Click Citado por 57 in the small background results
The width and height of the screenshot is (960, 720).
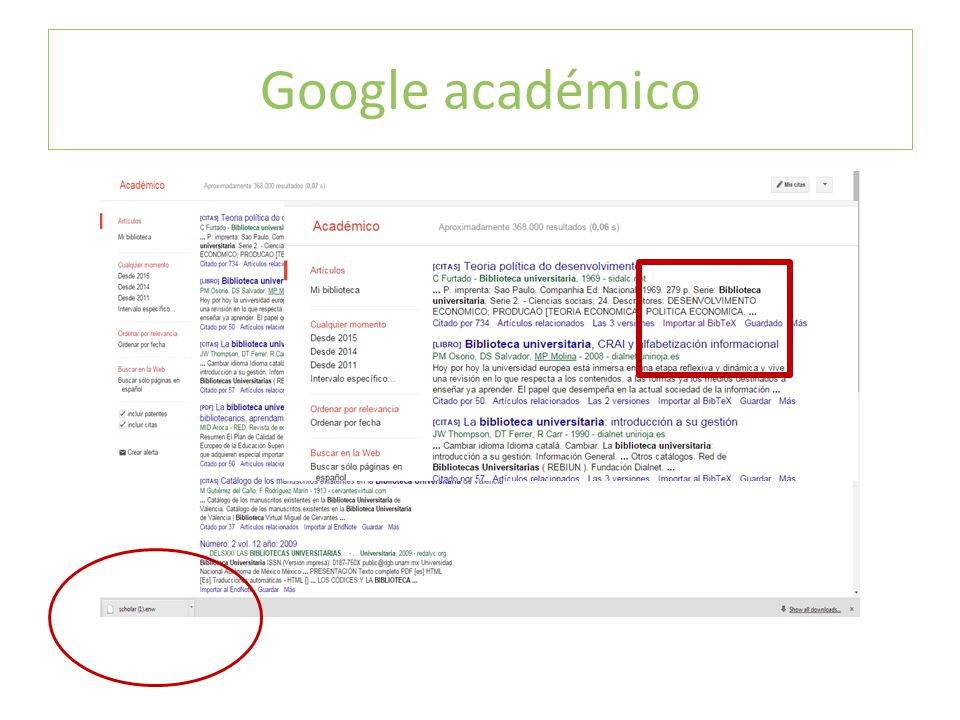(217, 391)
